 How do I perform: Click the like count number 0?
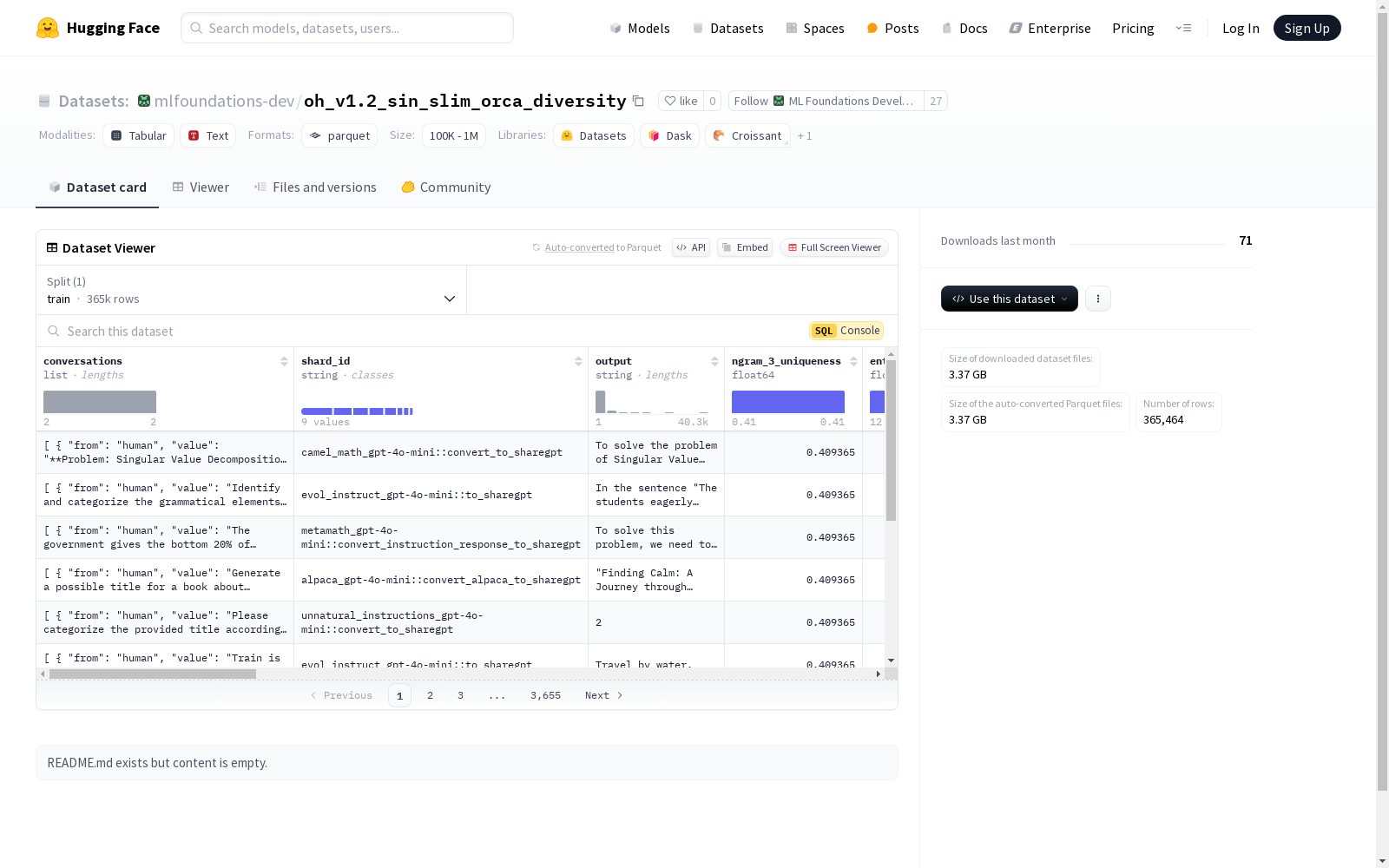click(x=713, y=101)
